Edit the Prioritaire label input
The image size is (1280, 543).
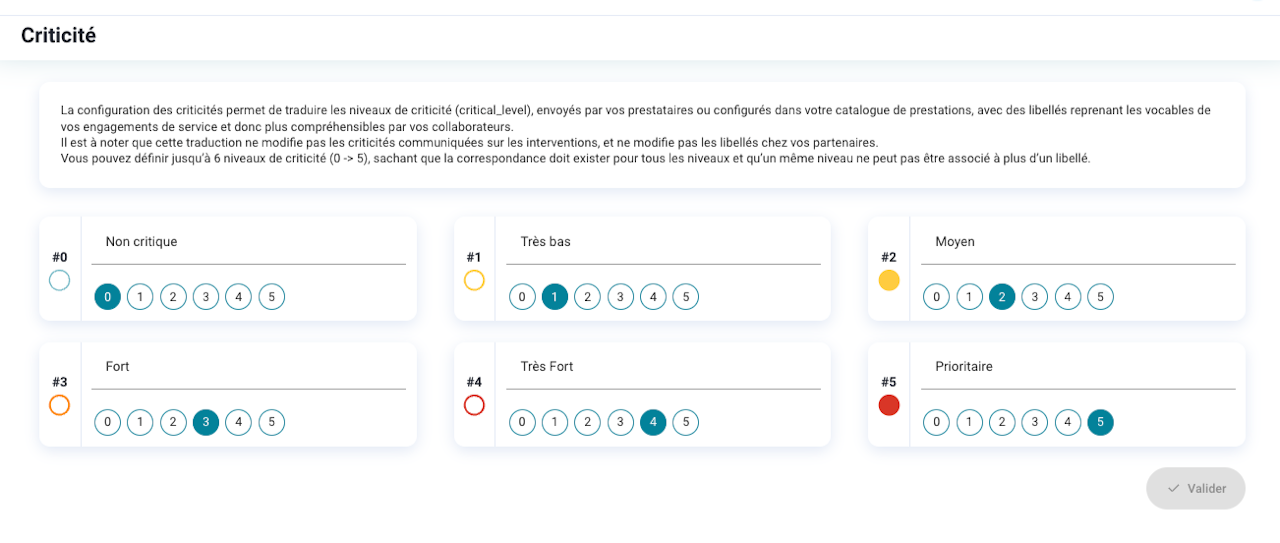(1077, 367)
